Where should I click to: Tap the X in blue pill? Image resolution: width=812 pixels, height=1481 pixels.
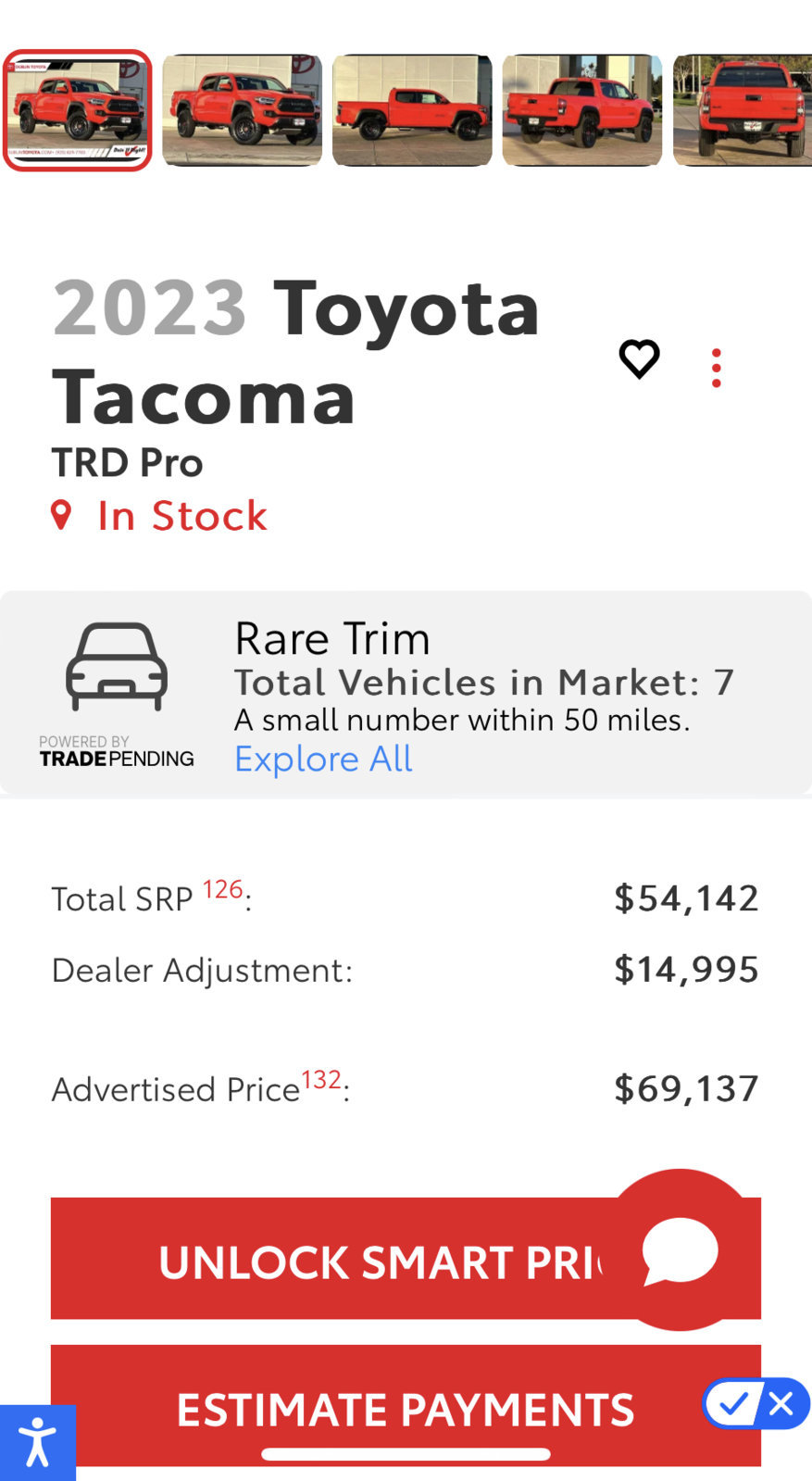click(x=782, y=1404)
